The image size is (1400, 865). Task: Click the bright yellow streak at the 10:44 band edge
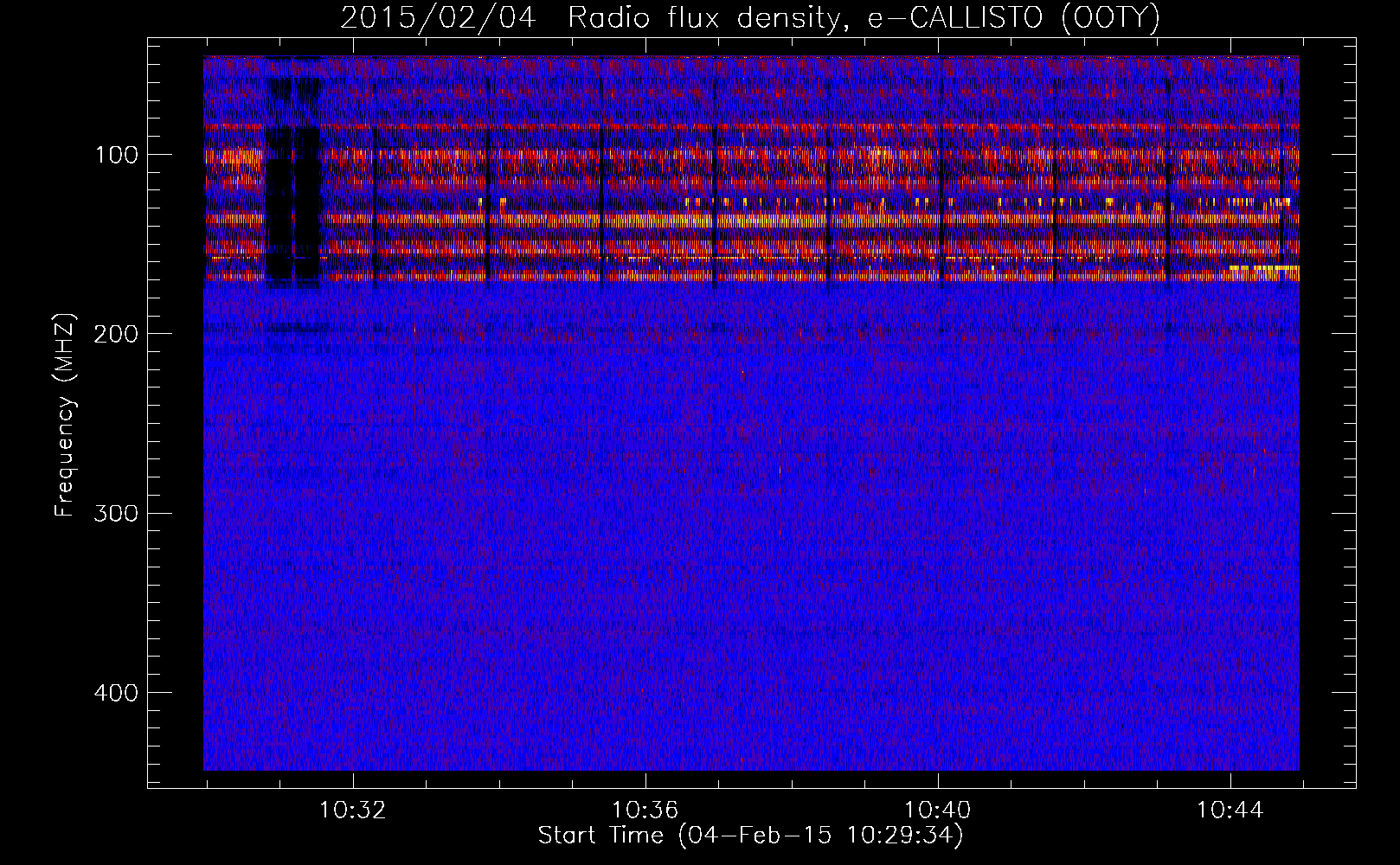[x=1264, y=270]
